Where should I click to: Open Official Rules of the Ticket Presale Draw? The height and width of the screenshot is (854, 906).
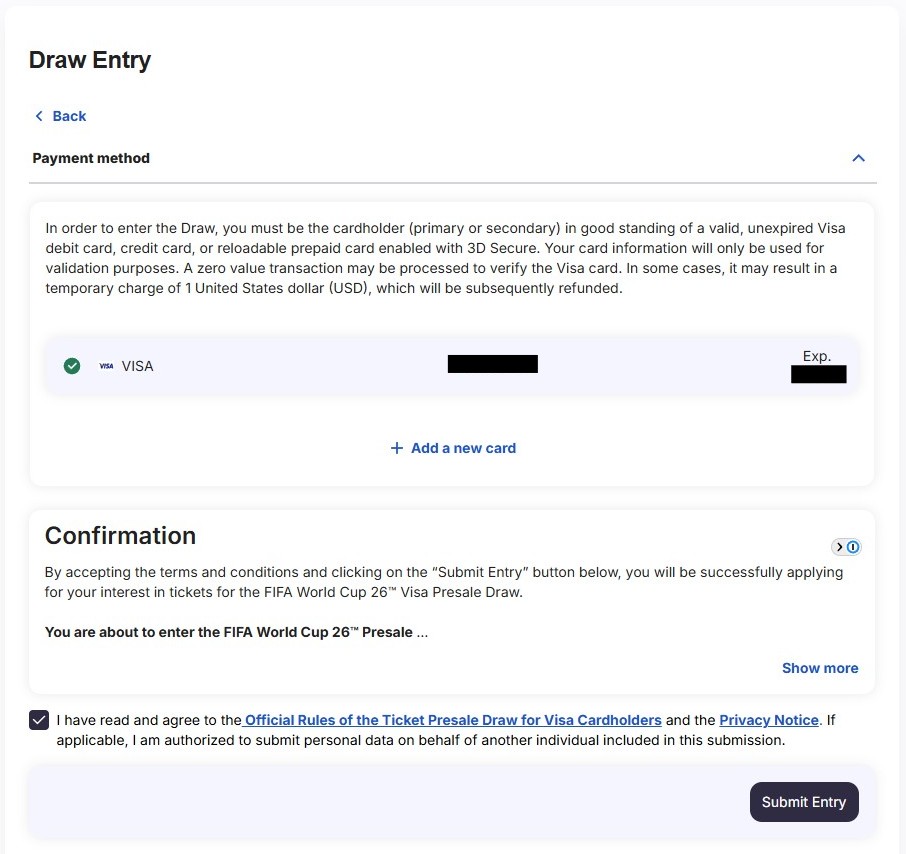tap(452, 720)
